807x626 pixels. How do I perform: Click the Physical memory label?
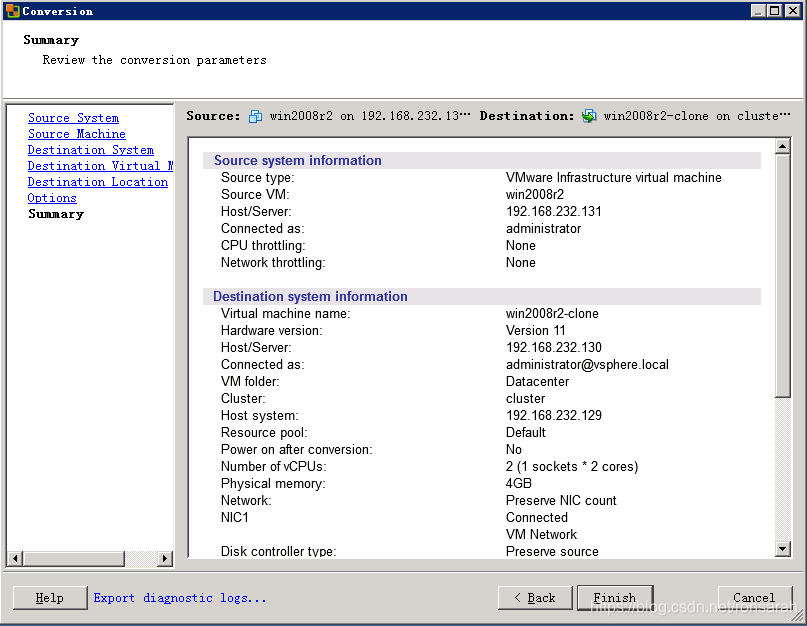273,483
